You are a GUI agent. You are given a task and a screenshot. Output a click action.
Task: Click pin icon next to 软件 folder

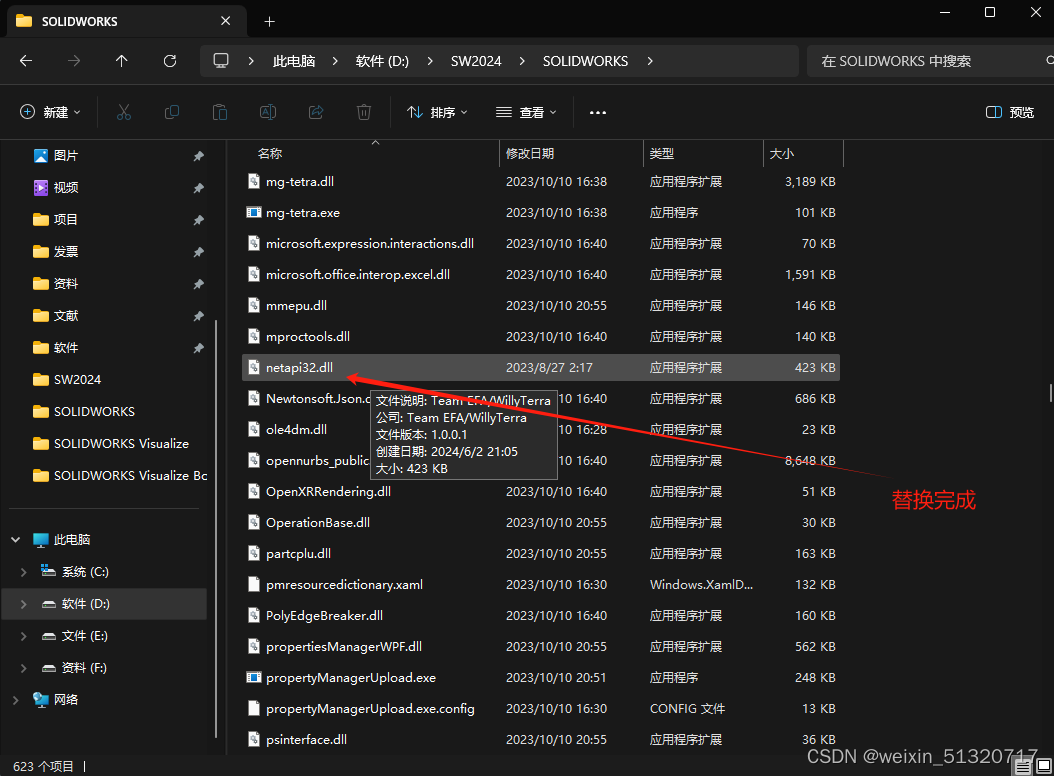[198, 348]
